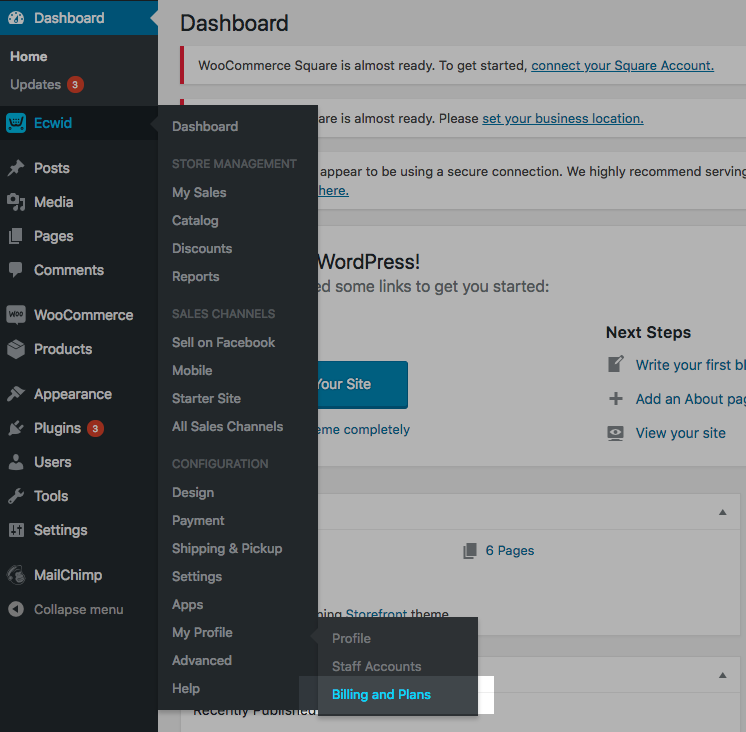Image resolution: width=746 pixels, height=732 pixels.
Task: Click the Appearance paintbrush icon
Action: point(16,394)
